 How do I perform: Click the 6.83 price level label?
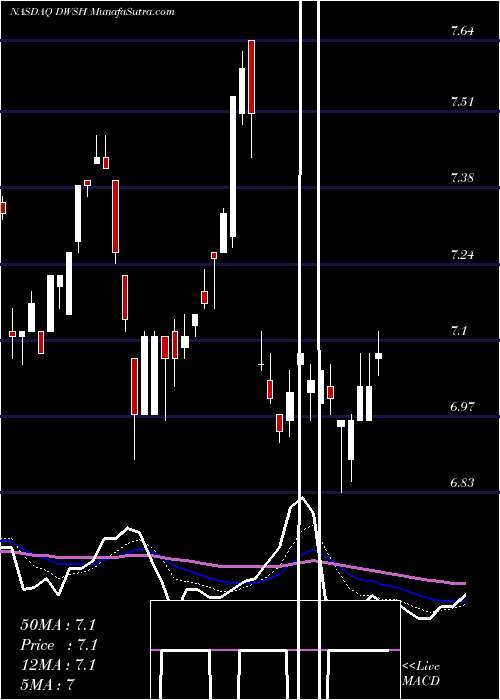pyautogui.click(x=462, y=483)
